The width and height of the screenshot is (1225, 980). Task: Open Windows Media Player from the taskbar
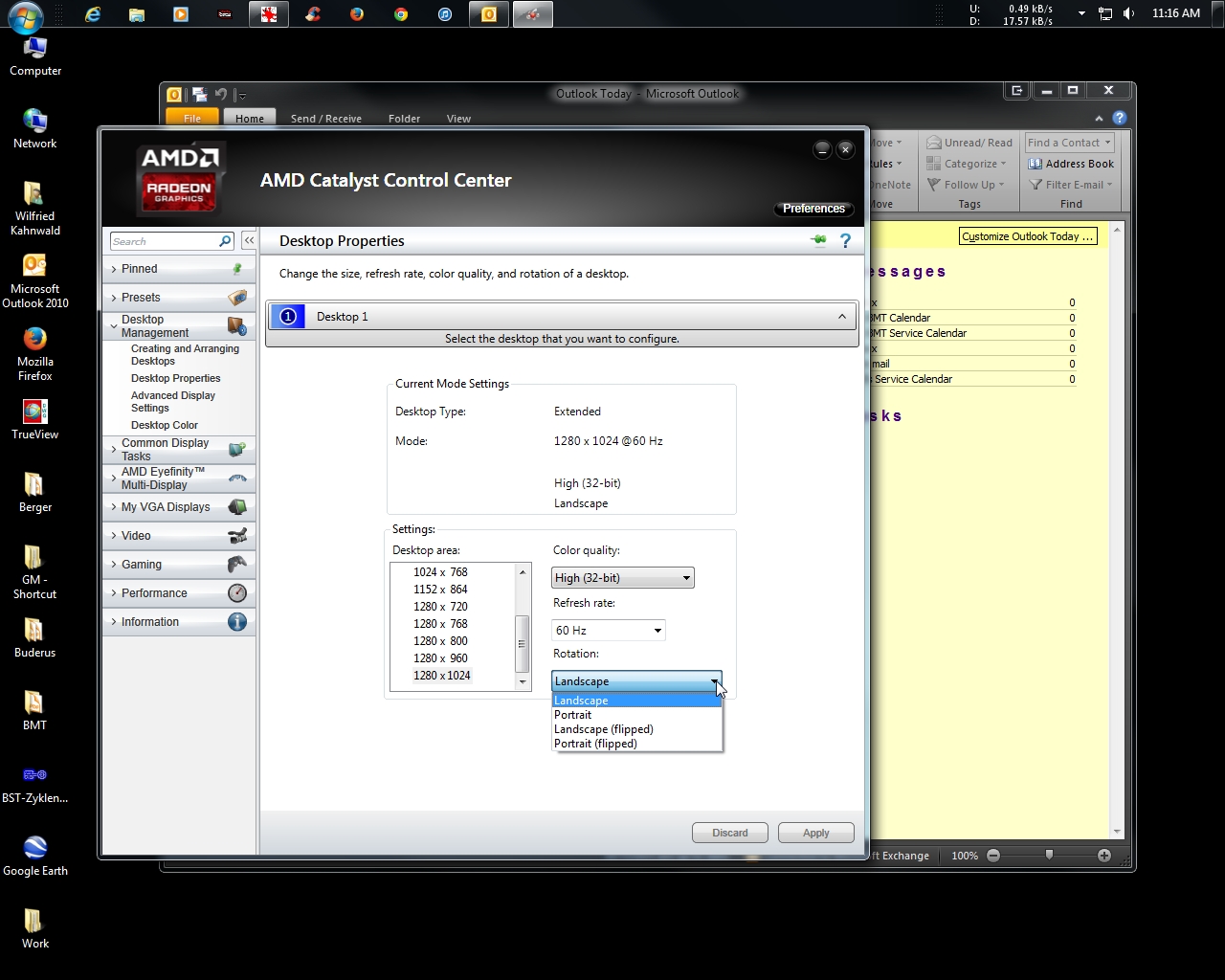181,14
